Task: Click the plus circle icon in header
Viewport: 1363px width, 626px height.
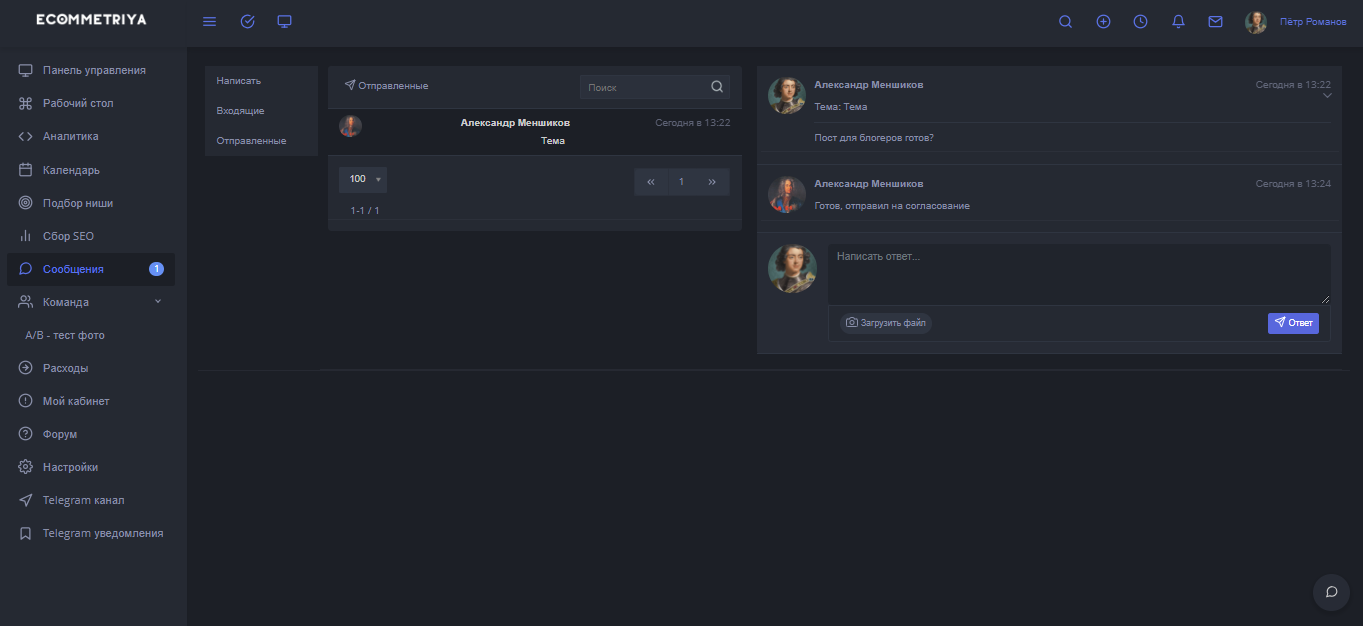Action: [x=1103, y=22]
